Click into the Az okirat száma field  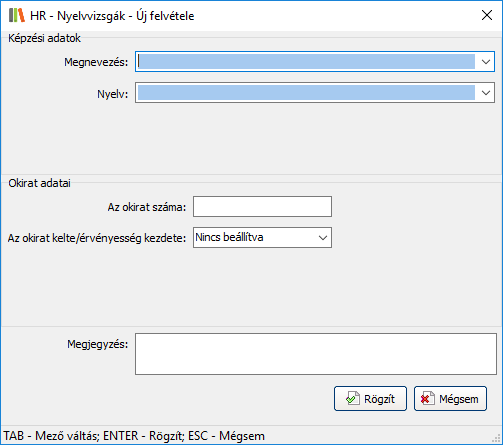262,207
